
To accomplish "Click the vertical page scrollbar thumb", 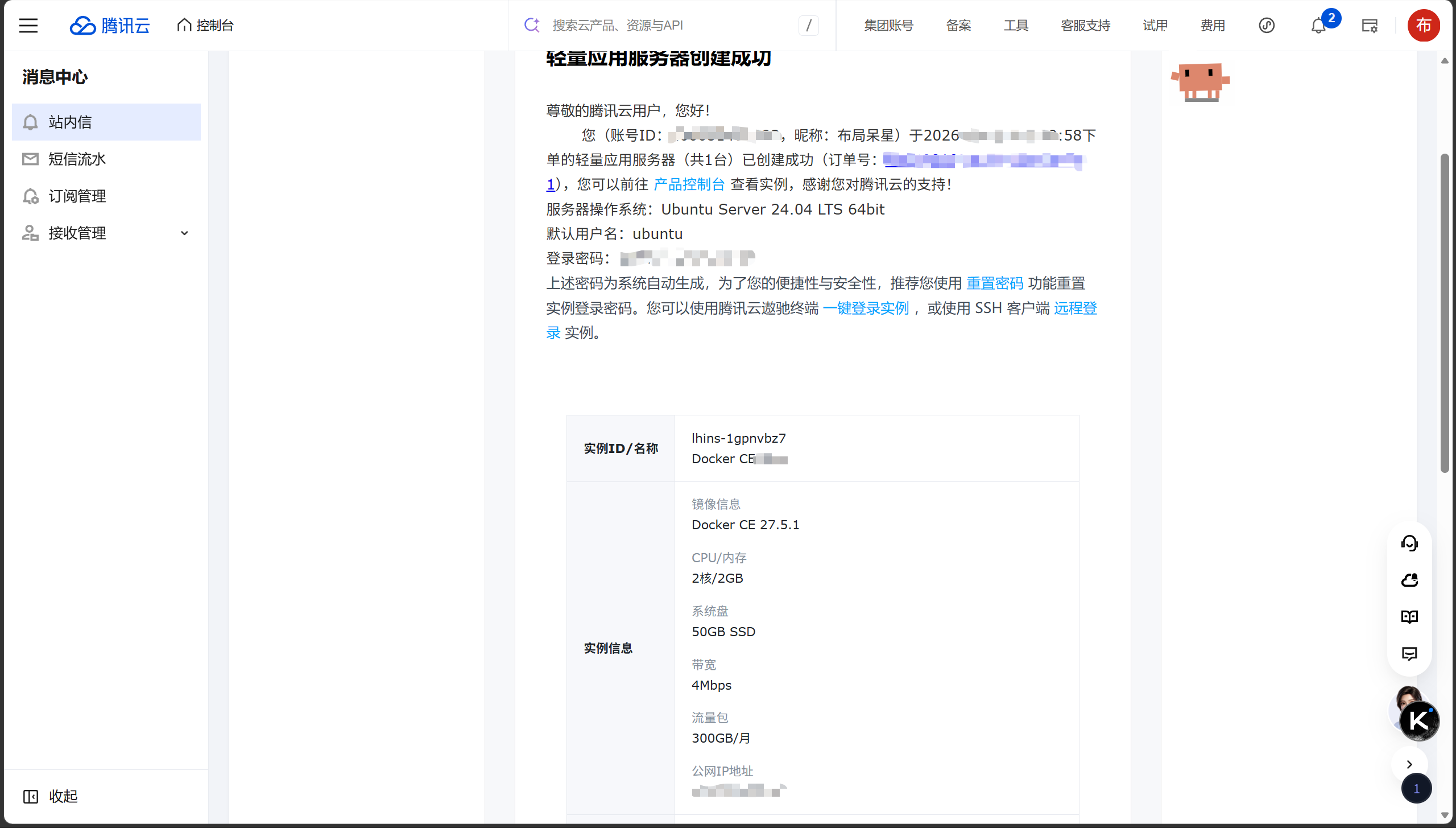I will [x=1445, y=313].
